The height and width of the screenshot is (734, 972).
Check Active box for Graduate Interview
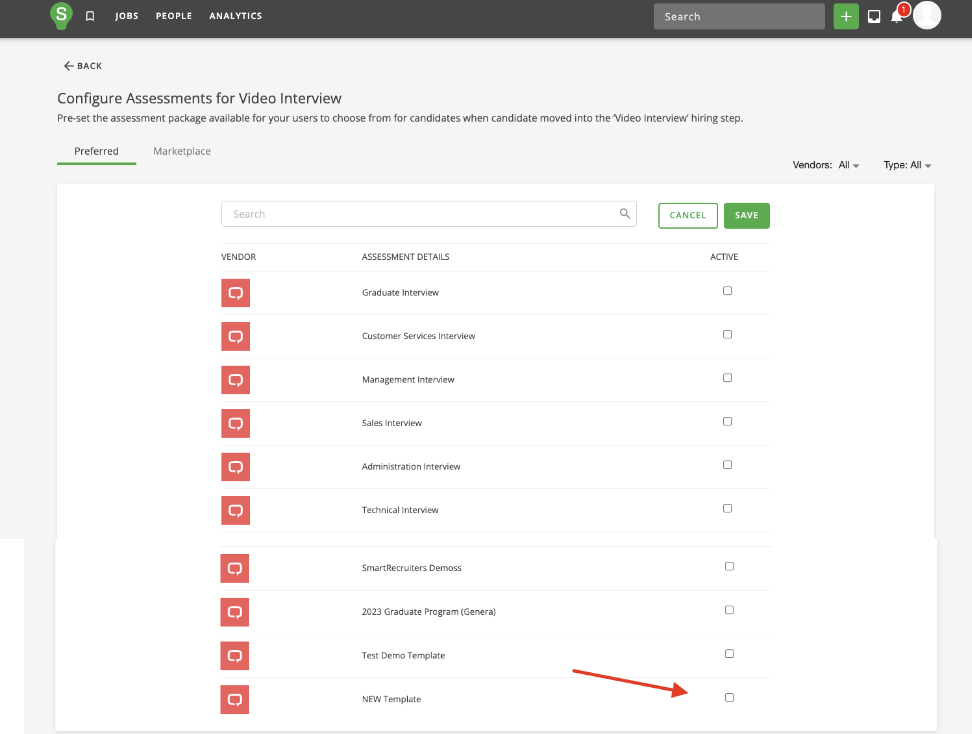tap(727, 291)
